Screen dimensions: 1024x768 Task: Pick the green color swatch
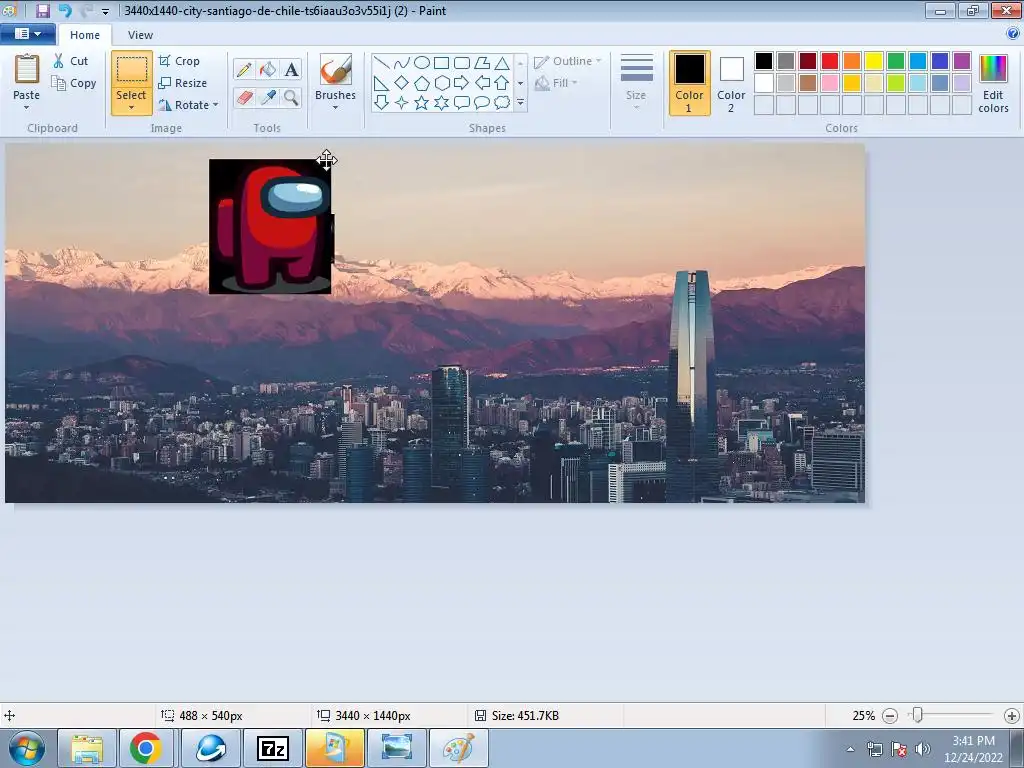click(x=896, y=61)
